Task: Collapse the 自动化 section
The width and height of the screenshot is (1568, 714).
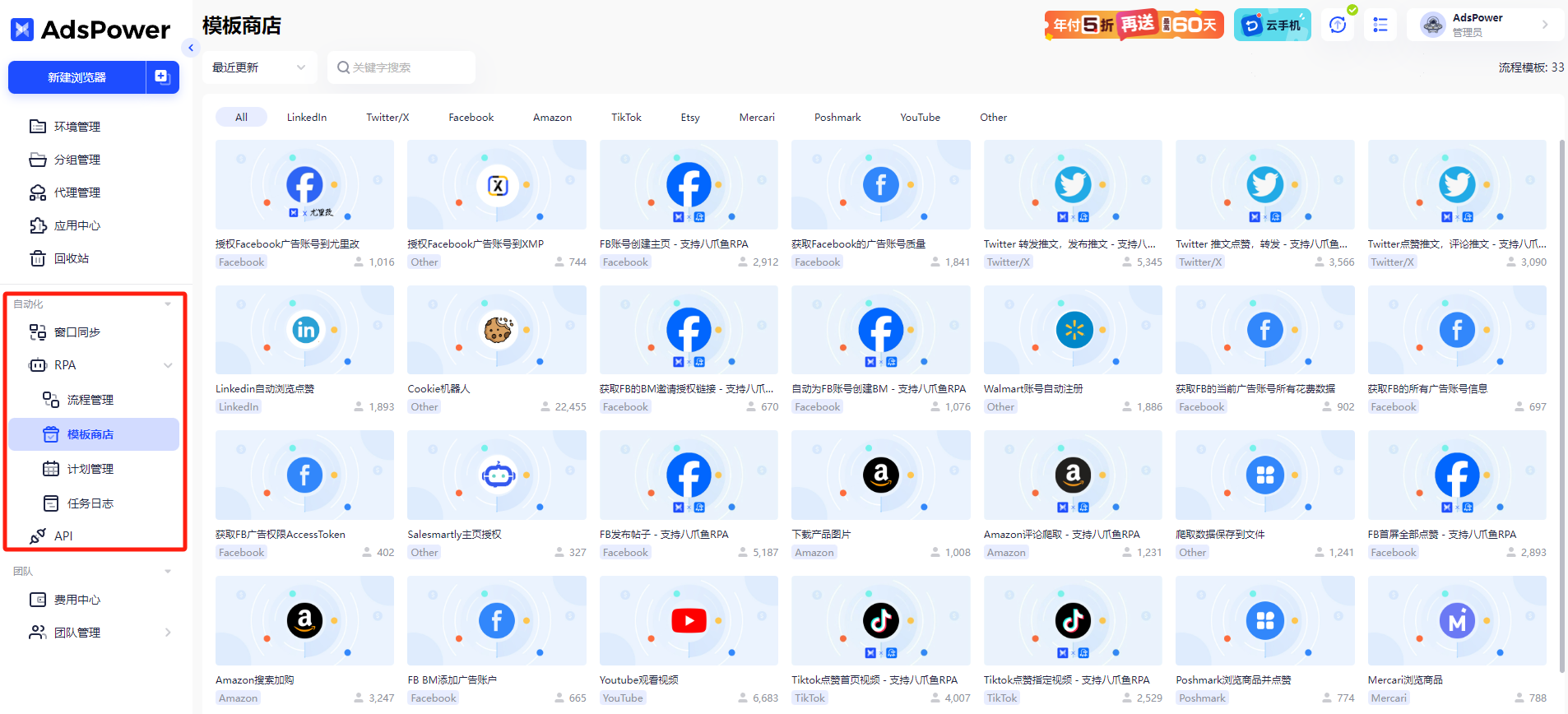Action: pos(168,304)
